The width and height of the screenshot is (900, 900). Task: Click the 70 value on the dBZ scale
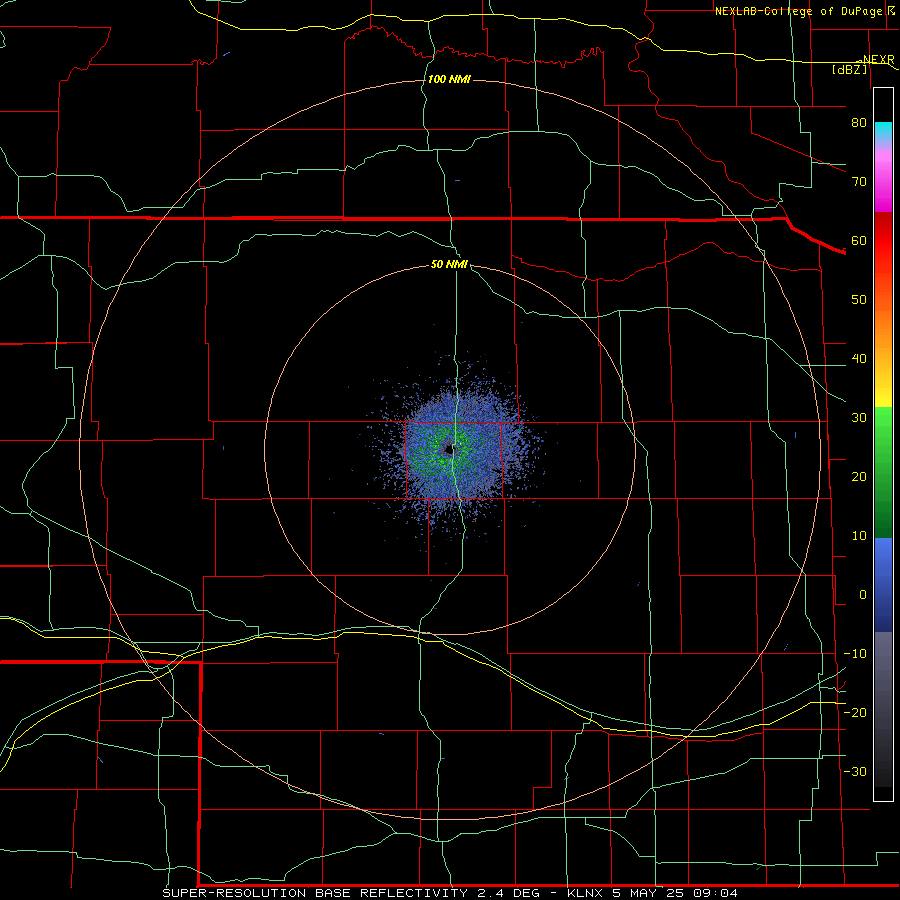point(859,182)
